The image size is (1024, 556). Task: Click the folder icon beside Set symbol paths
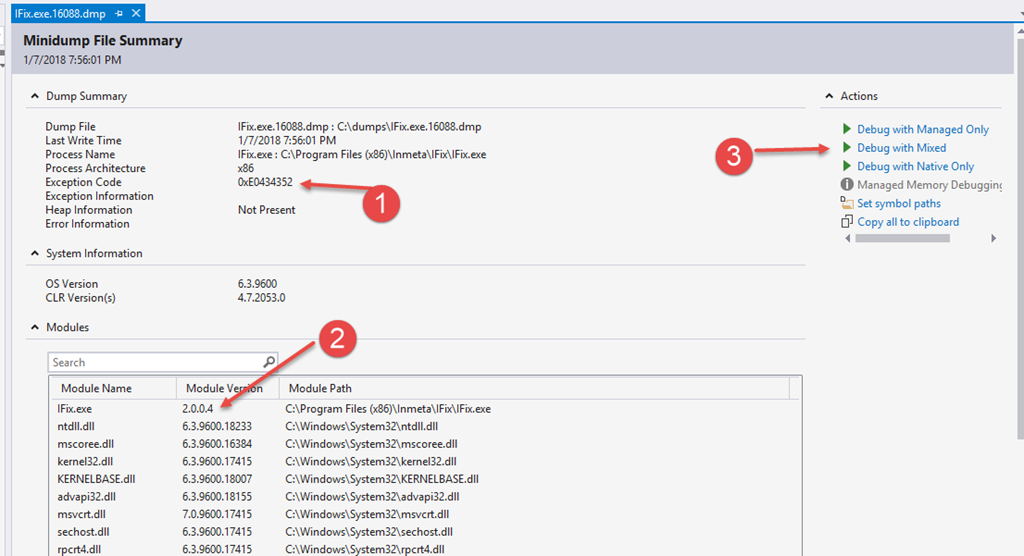[x=847, y=203]
